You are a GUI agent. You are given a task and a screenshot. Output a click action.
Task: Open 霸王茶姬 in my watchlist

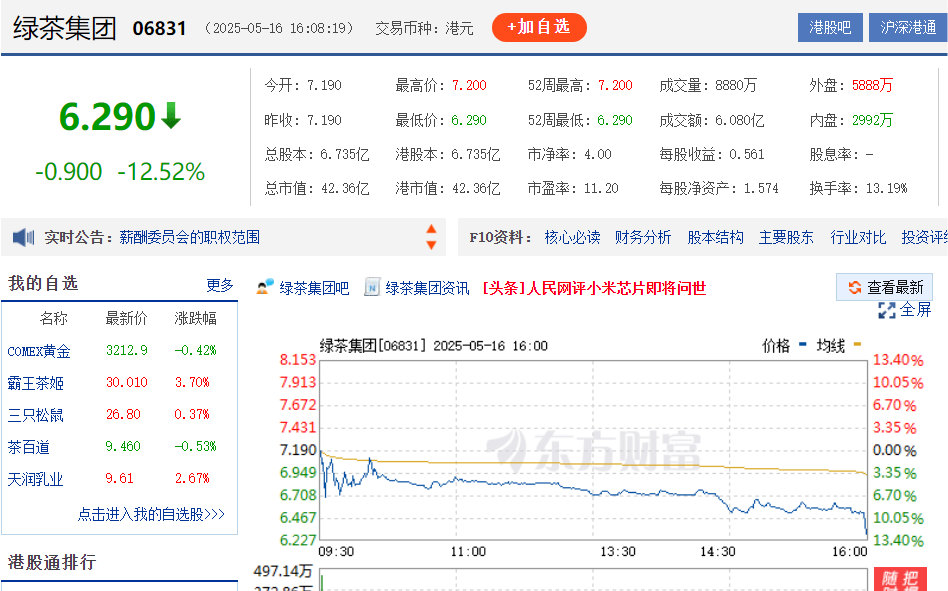click(x=35, y=383)
